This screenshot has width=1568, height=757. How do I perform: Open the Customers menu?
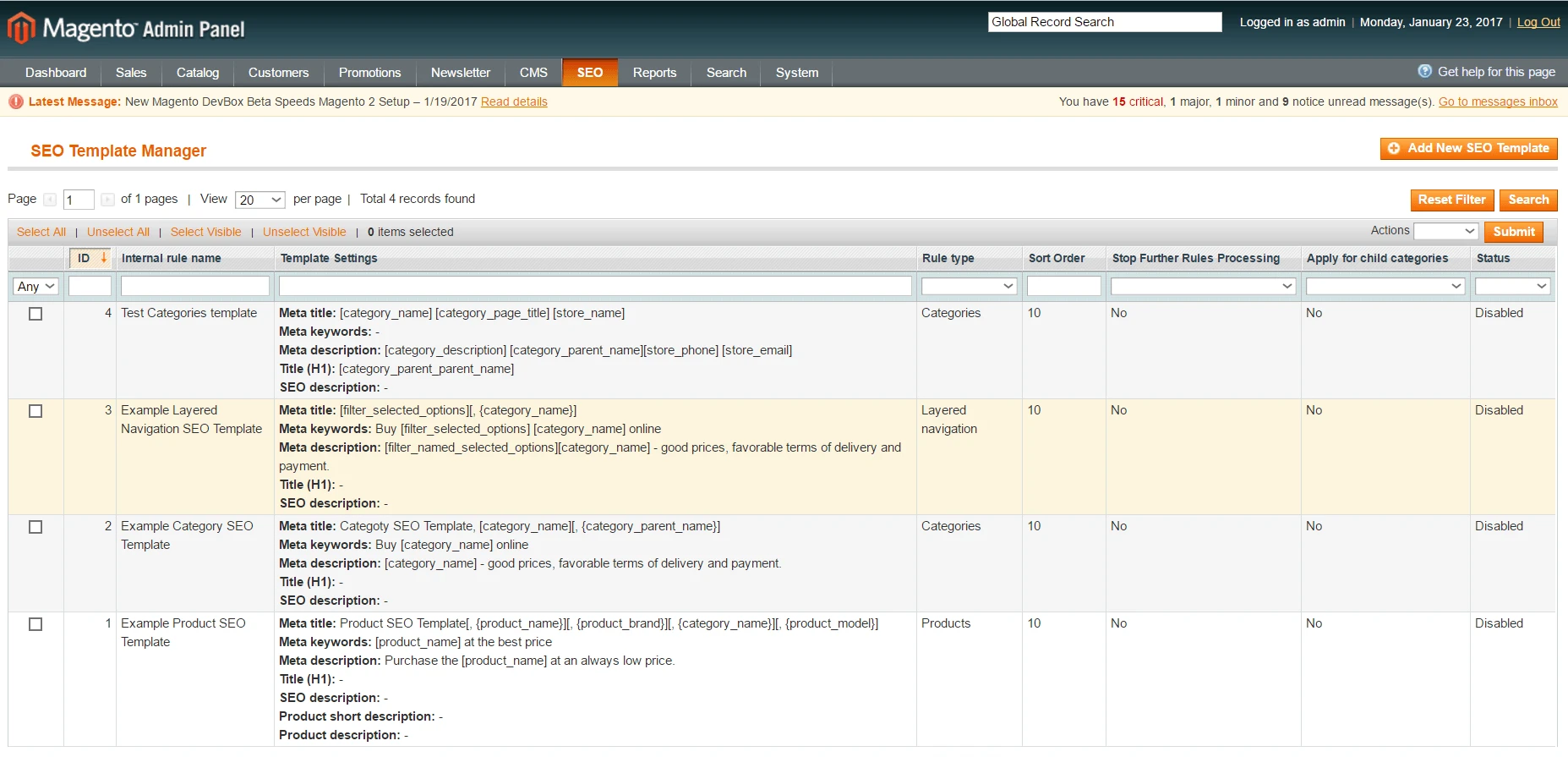[279, 73]
